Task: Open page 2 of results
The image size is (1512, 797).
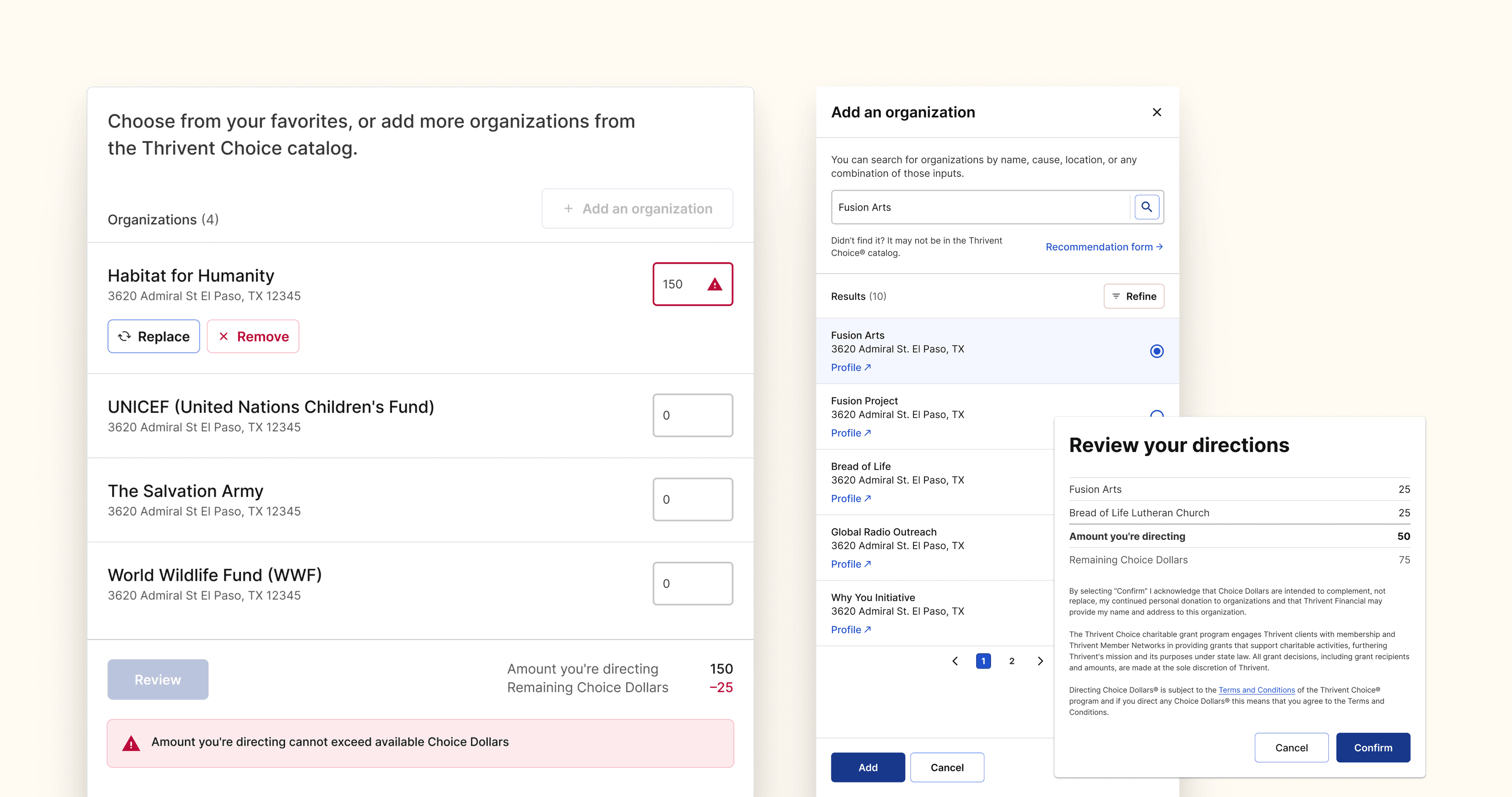Action: click(x=1011, y=661)
